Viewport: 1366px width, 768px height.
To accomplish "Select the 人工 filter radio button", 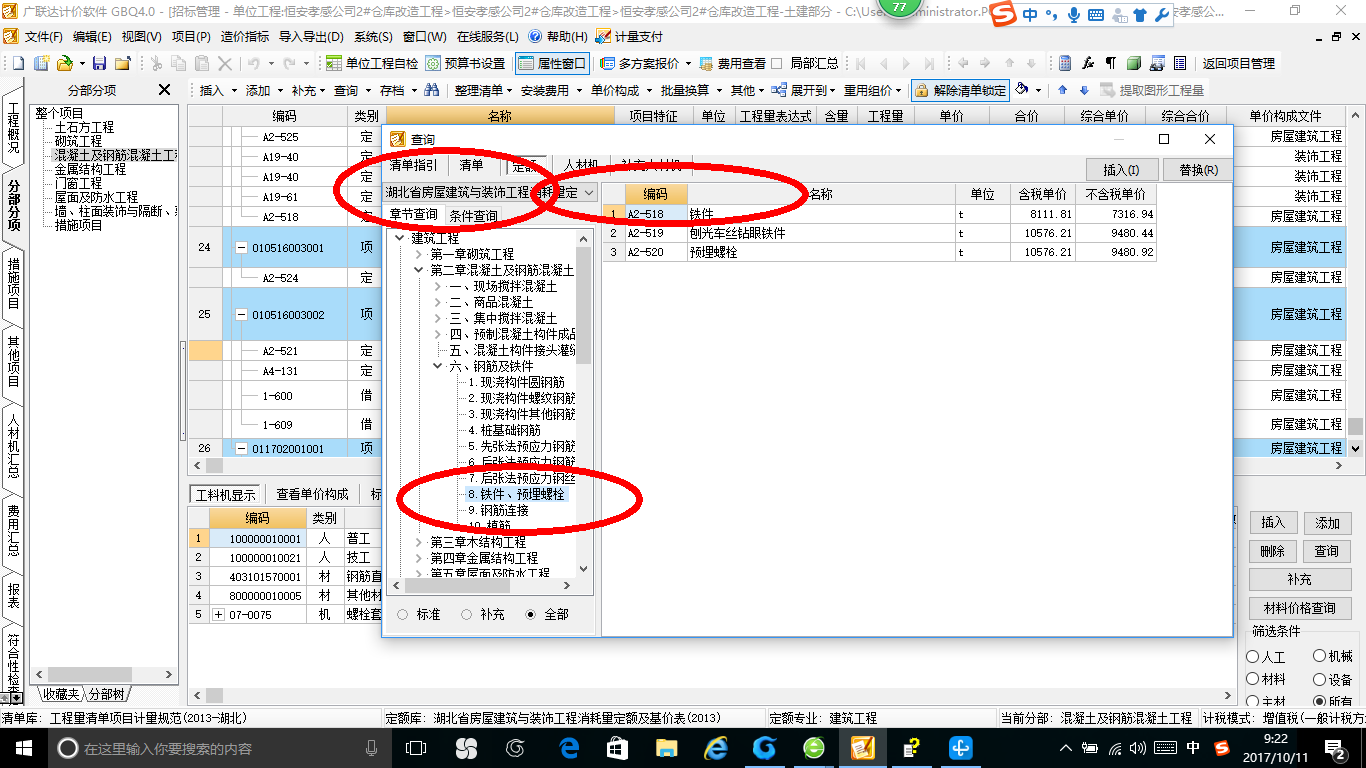I will click(1253, 657).
